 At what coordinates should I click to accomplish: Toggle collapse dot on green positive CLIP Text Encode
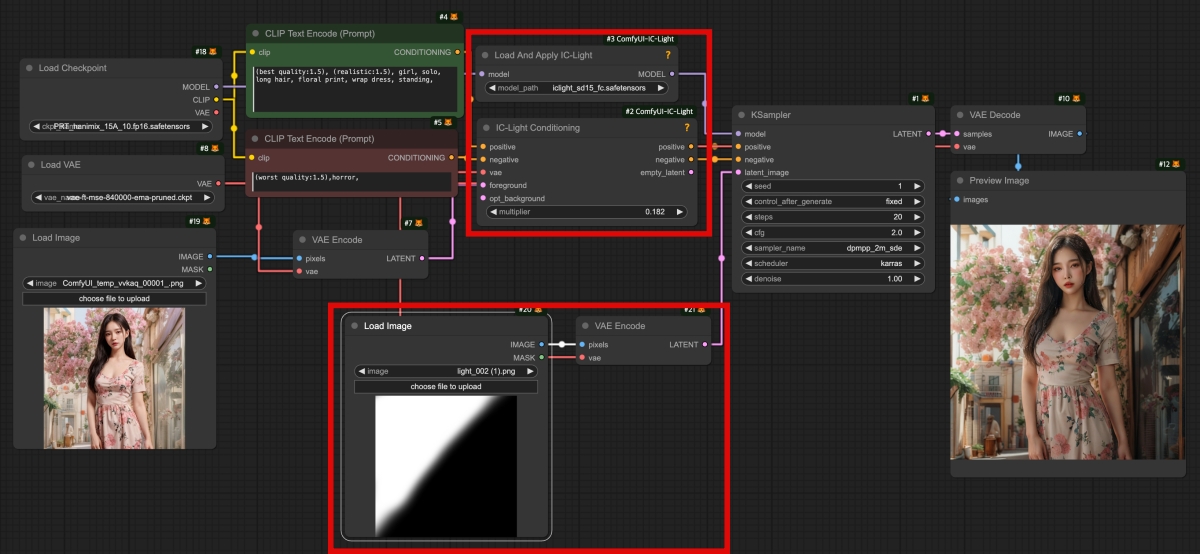point(256,33)
